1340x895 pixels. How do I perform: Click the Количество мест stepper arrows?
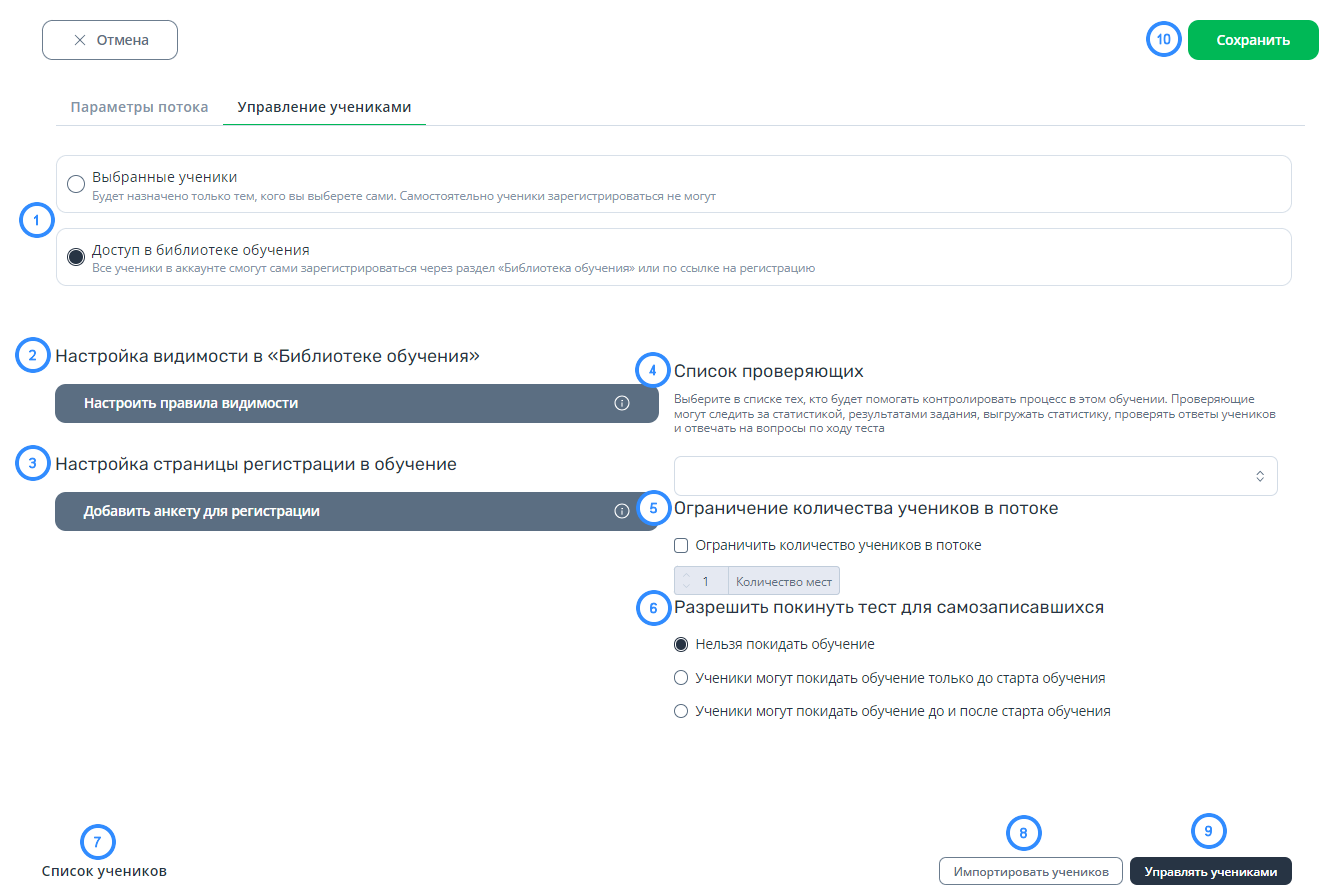(x=686, y=581)
